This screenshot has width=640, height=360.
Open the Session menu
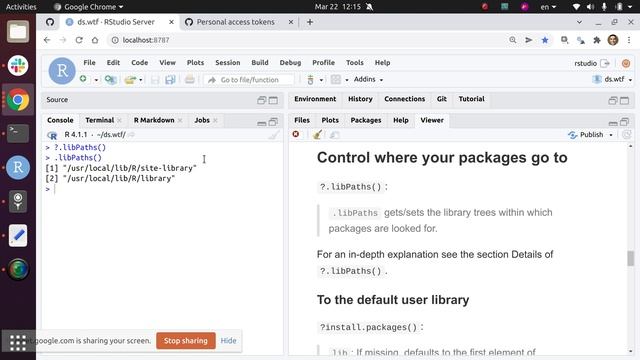pos(228,62)
